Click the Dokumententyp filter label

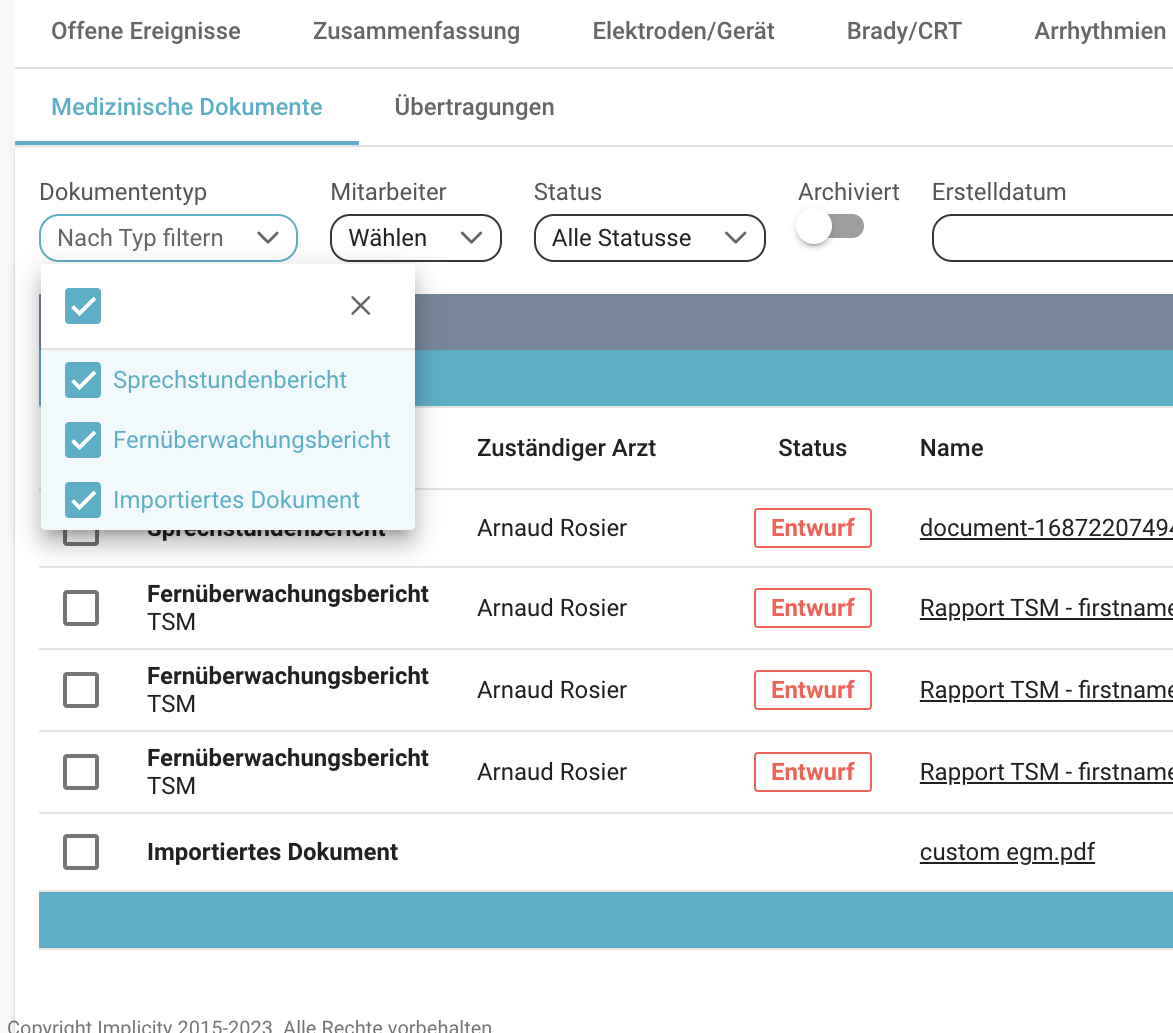pos(123,192)
